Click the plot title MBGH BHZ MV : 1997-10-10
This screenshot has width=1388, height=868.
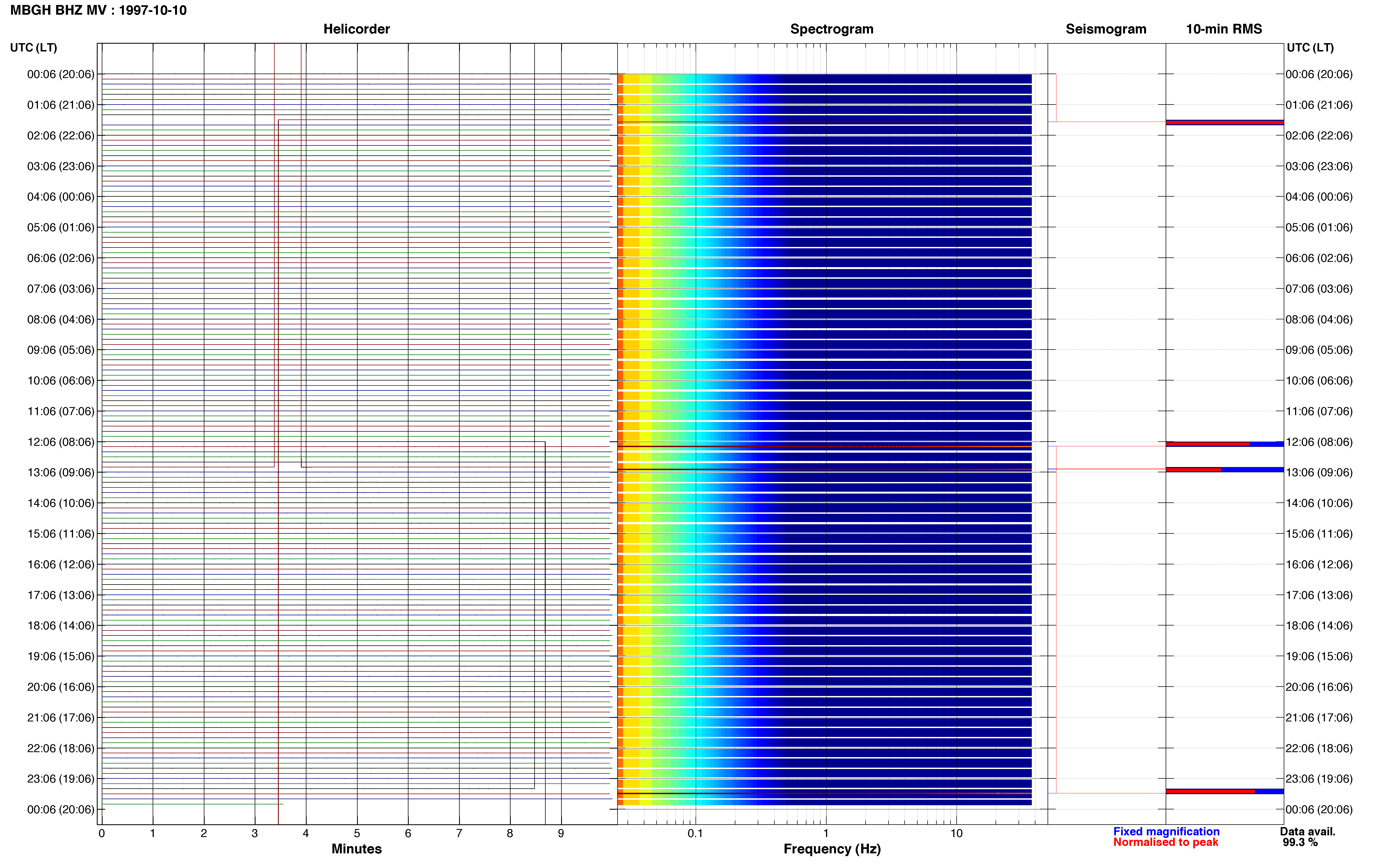(x=98, y=10)
